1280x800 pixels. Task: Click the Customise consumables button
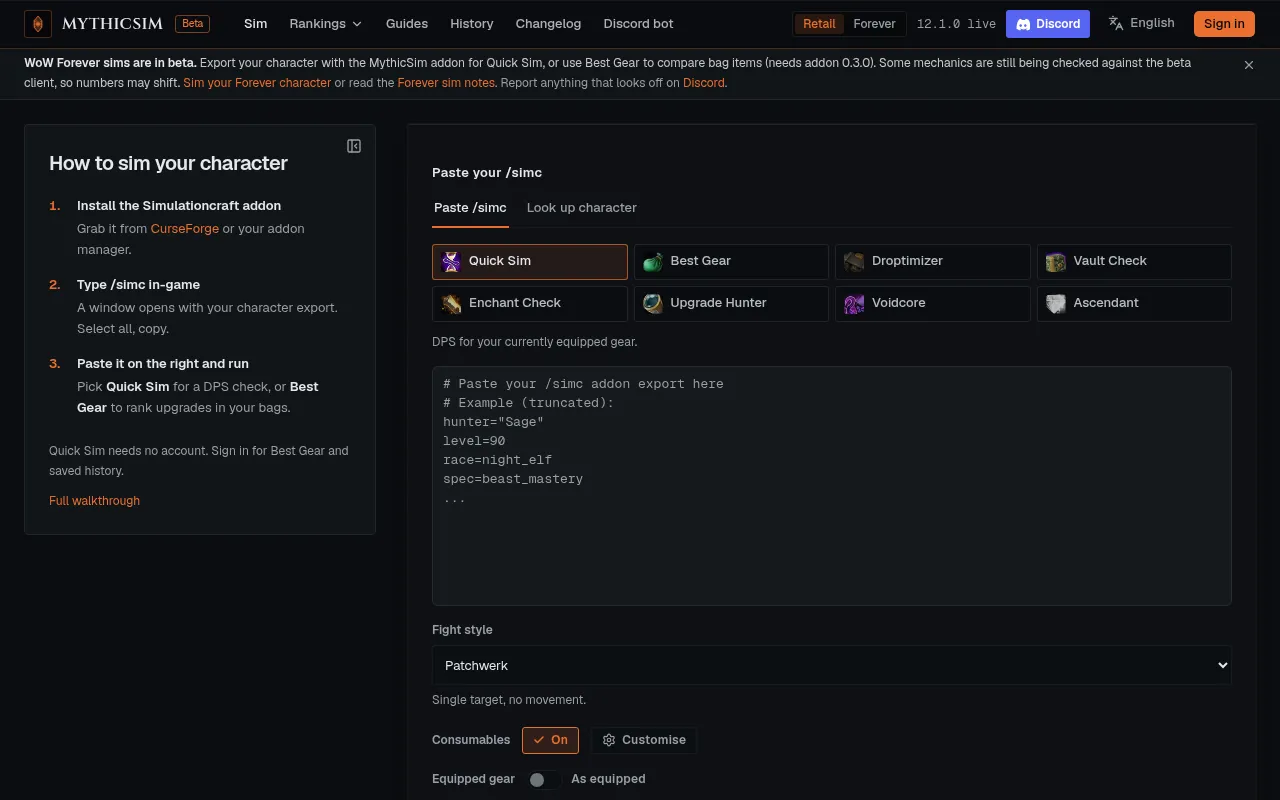pos(644,740)
